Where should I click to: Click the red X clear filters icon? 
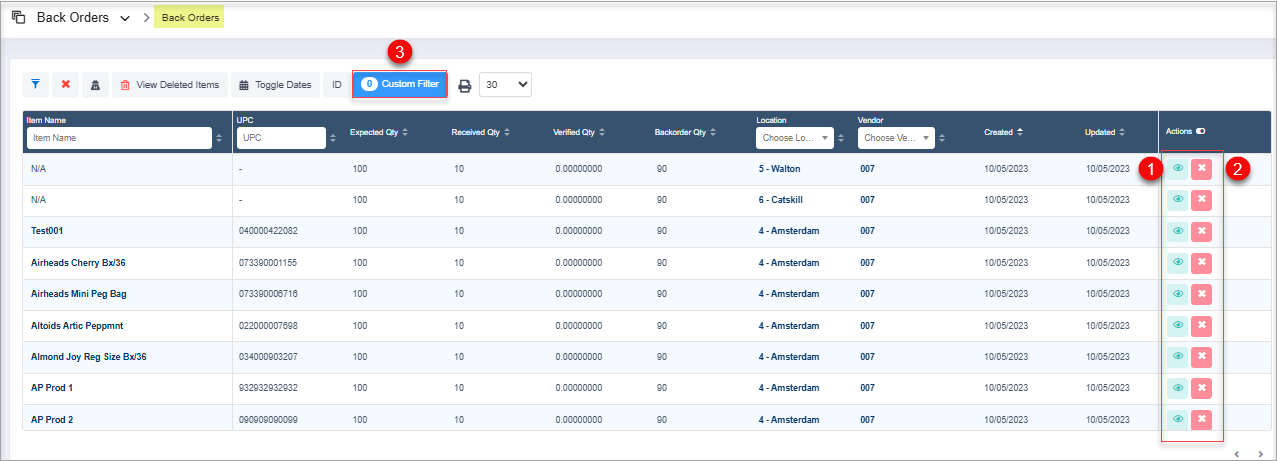pos(65,85)
